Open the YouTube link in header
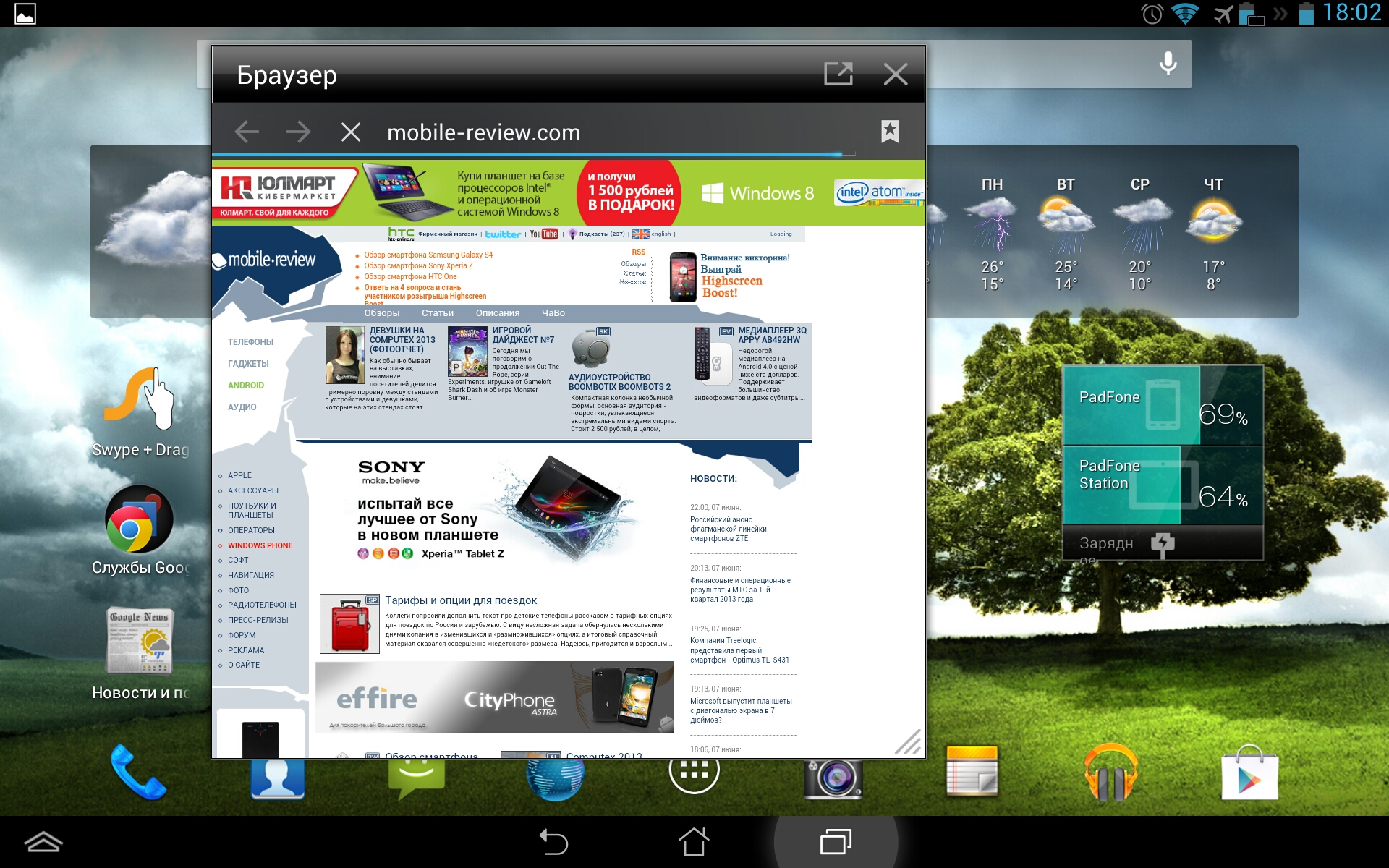Screen dimensions: 1389x868 coord(544,234)
